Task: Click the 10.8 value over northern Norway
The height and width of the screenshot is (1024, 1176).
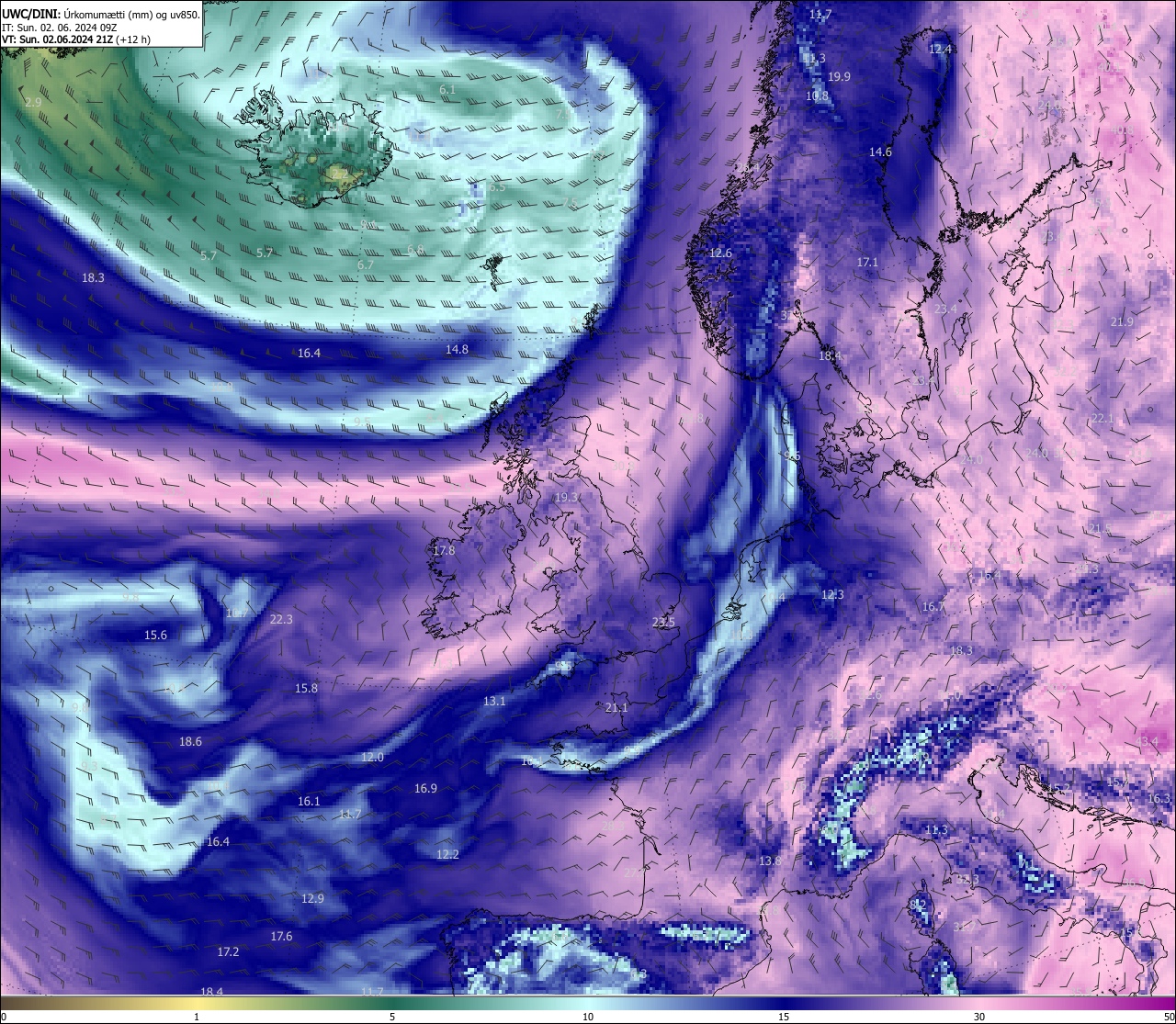Action: point(817,96)
